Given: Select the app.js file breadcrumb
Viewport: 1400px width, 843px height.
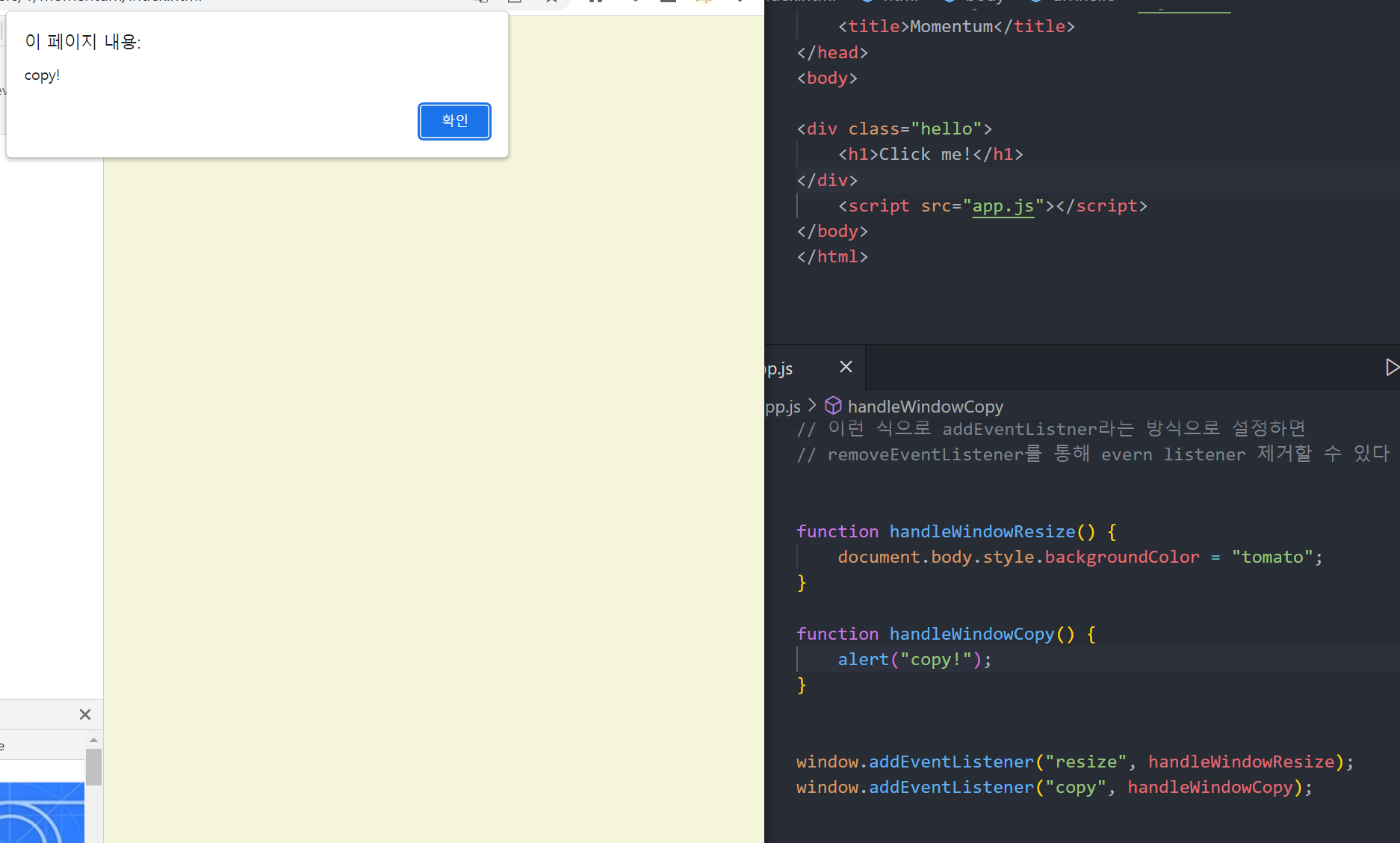Looking at the screenshot, I should [782, 407].
